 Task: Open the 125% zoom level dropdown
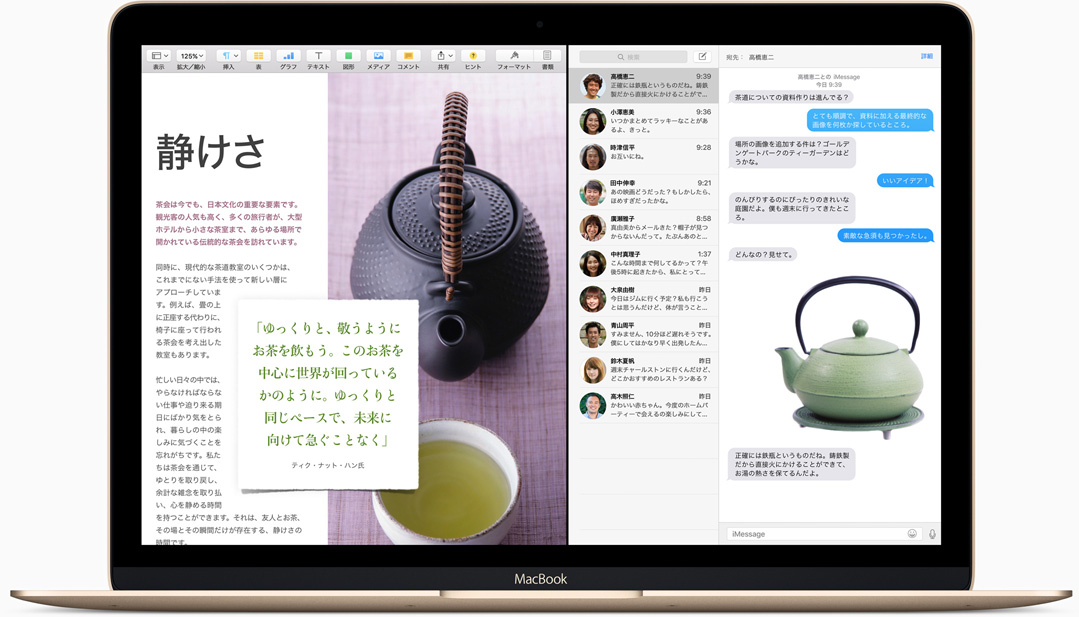tap(191, 56)
